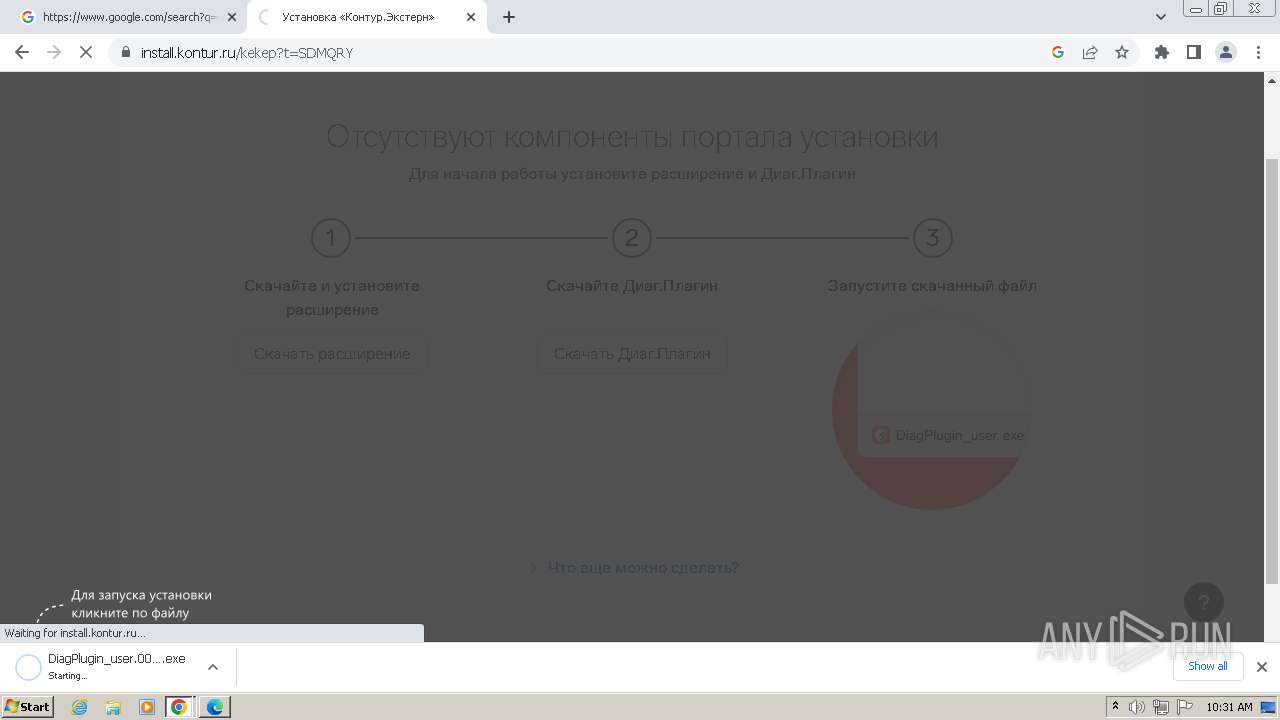Share this page via the share icon
1280x720 pixels.
(1090, 52)
